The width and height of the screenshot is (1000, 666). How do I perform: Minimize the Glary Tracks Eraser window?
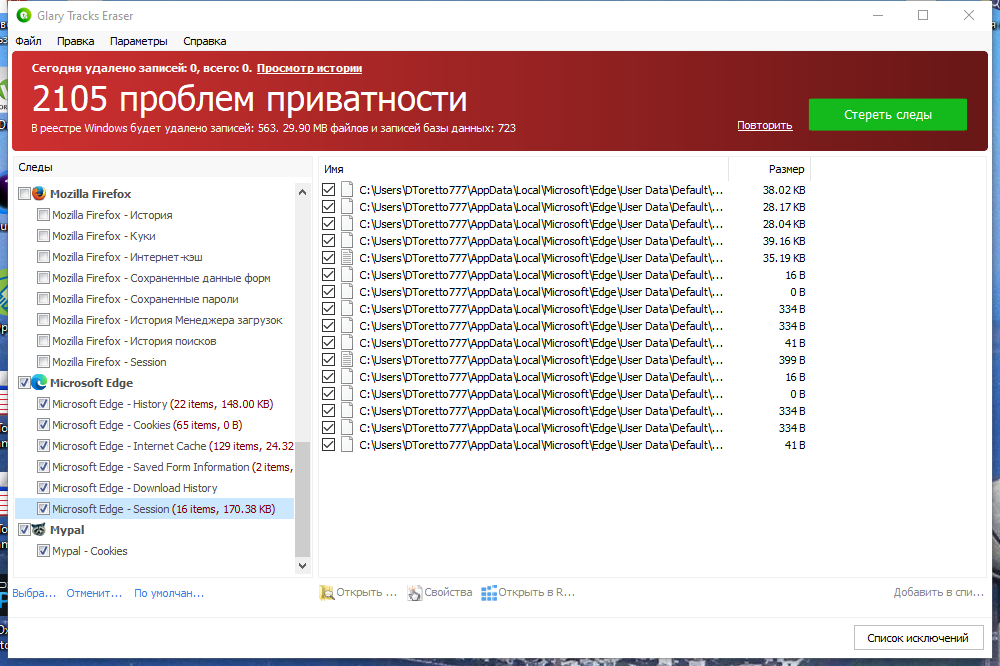(x=878, y=15)
